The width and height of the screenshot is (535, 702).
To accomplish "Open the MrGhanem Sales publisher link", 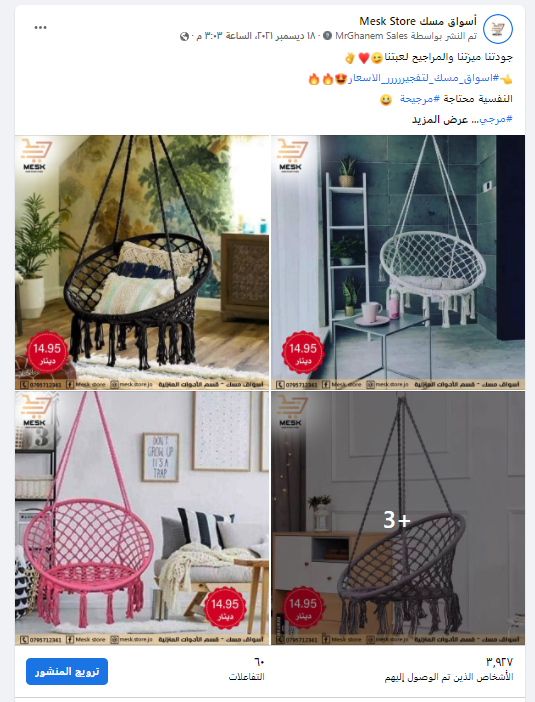I will click(x=371, y=36).
